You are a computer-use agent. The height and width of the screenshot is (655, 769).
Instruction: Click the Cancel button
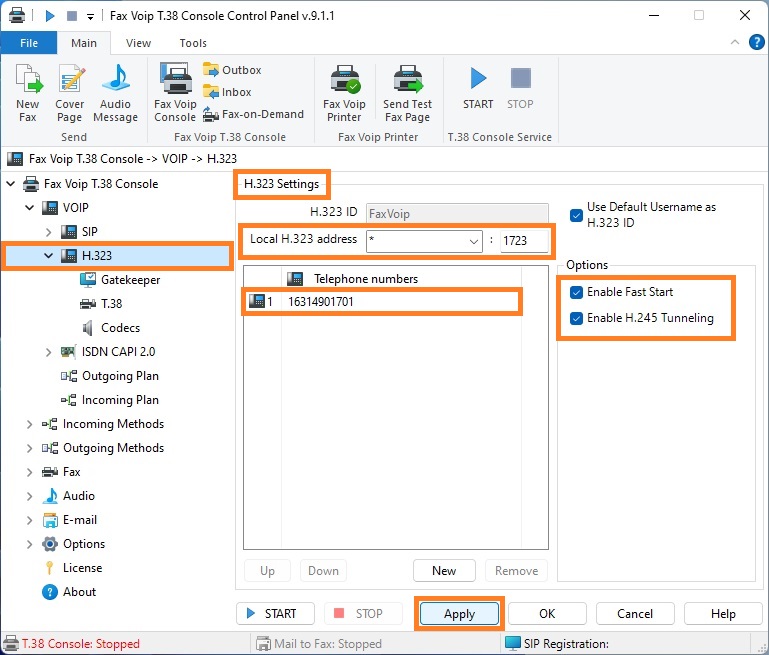(x=635, y=614)
